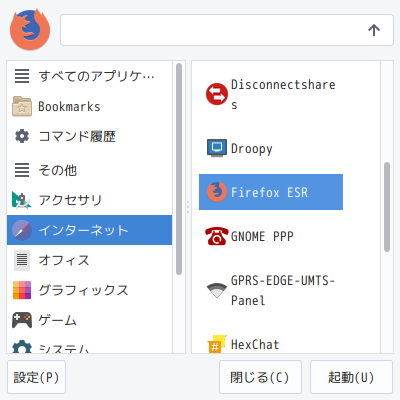Click the システム gear icon
400x400 pixels.
(22, 347)
